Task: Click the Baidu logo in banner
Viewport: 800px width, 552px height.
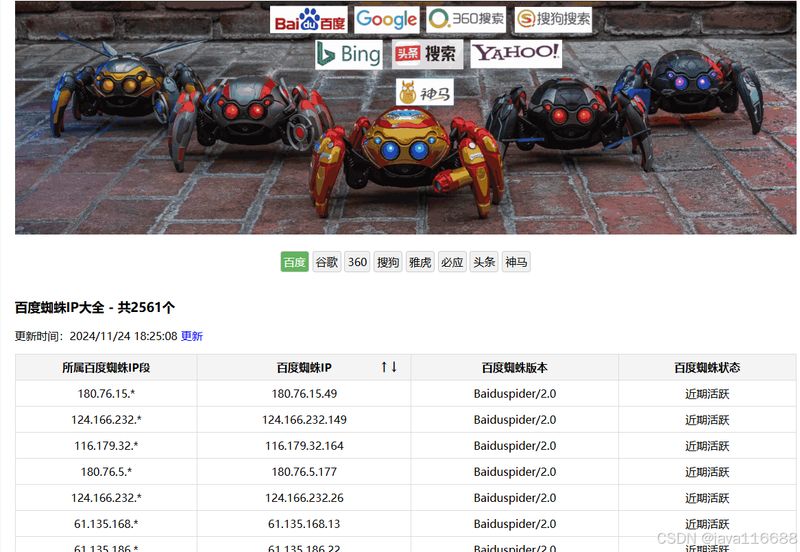Action: click(x=309, y=19)
